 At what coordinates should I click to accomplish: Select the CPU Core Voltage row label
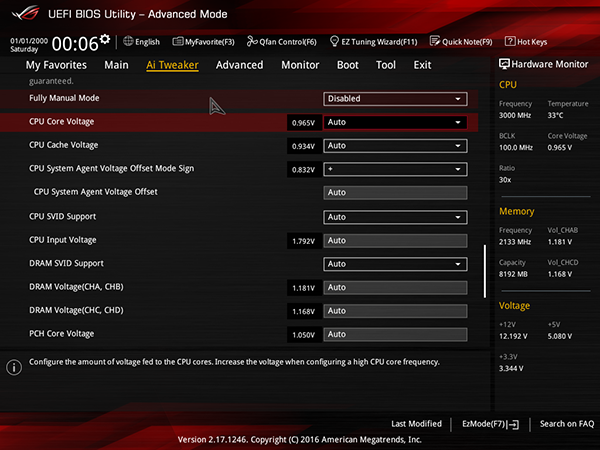[x=62, y=122]
